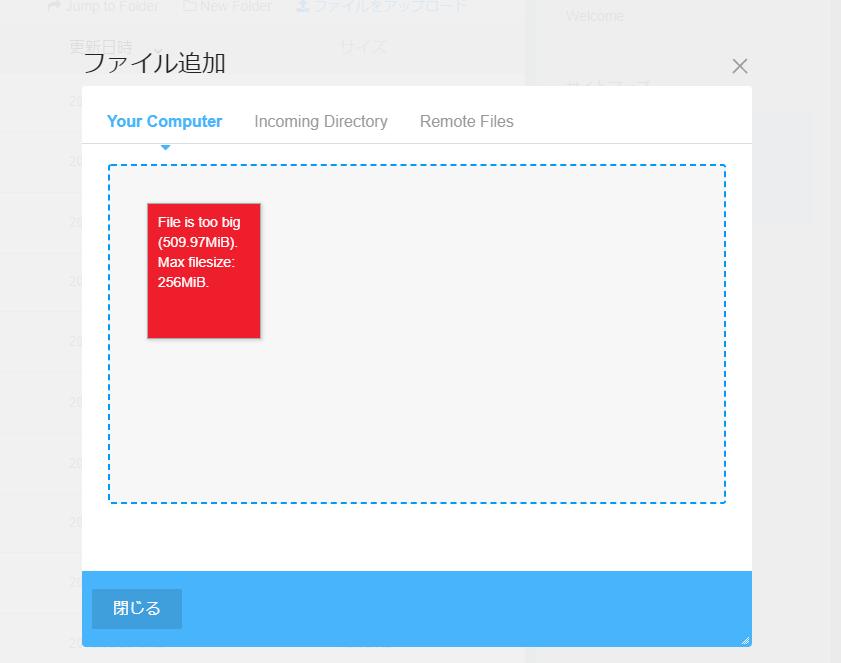Click the blue triangle under Your Computer
Image resolution: width=841 pixels, height=663 pixels.
(x=165, y=147)
